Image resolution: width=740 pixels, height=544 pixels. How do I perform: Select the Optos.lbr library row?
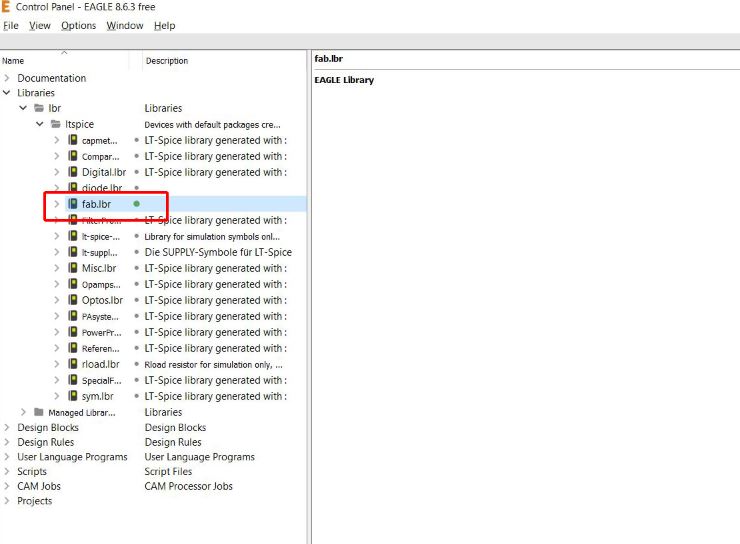102,300
